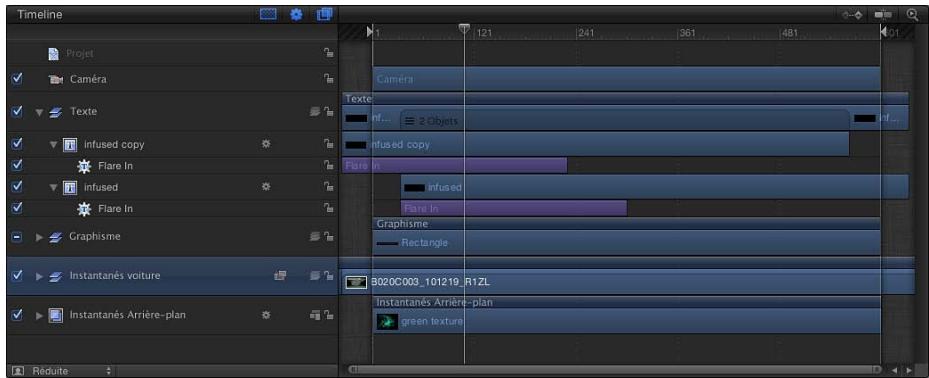Click the project in-point marker at frame 1
Image resolution: width=929 pixels, height=378 pixels.
[370, 31]
